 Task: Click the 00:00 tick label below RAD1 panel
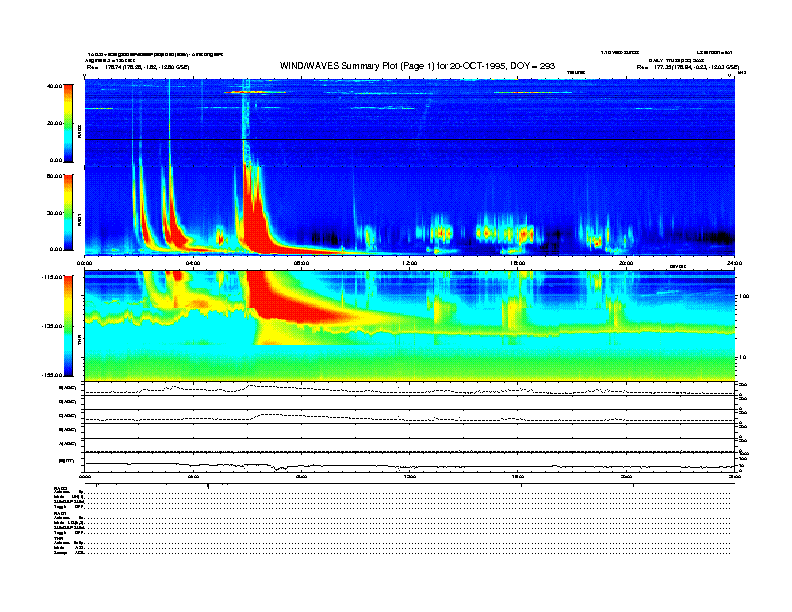(x=84, y=263)
